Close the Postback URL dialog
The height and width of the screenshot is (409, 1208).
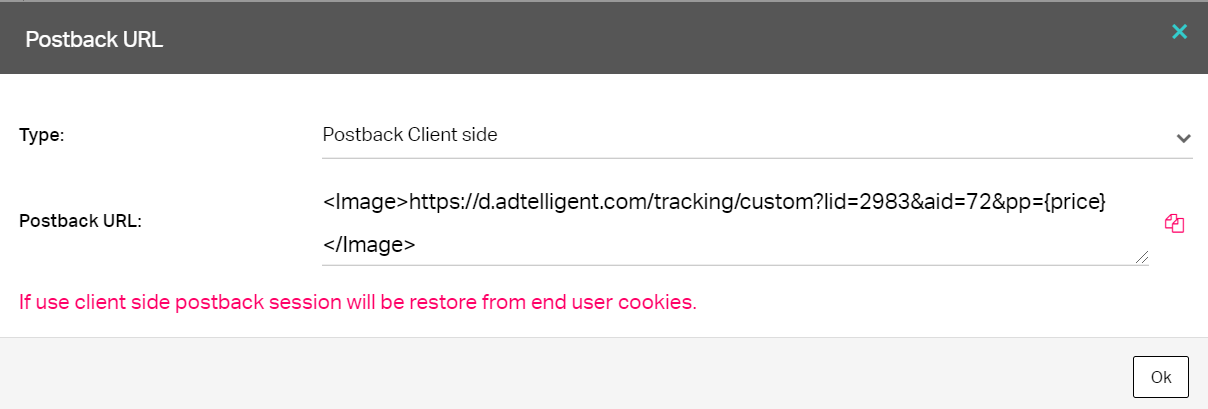point(1179,32)
